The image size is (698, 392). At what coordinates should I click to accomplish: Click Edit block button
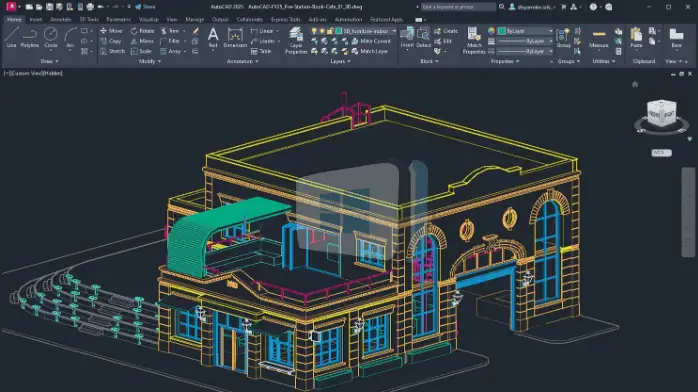tap(443, 41)
